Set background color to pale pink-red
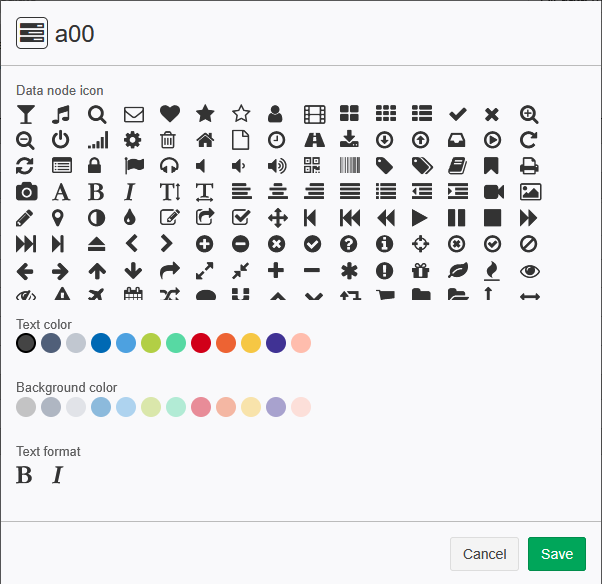Screen dimensions: 602x584 coord(201,407)
